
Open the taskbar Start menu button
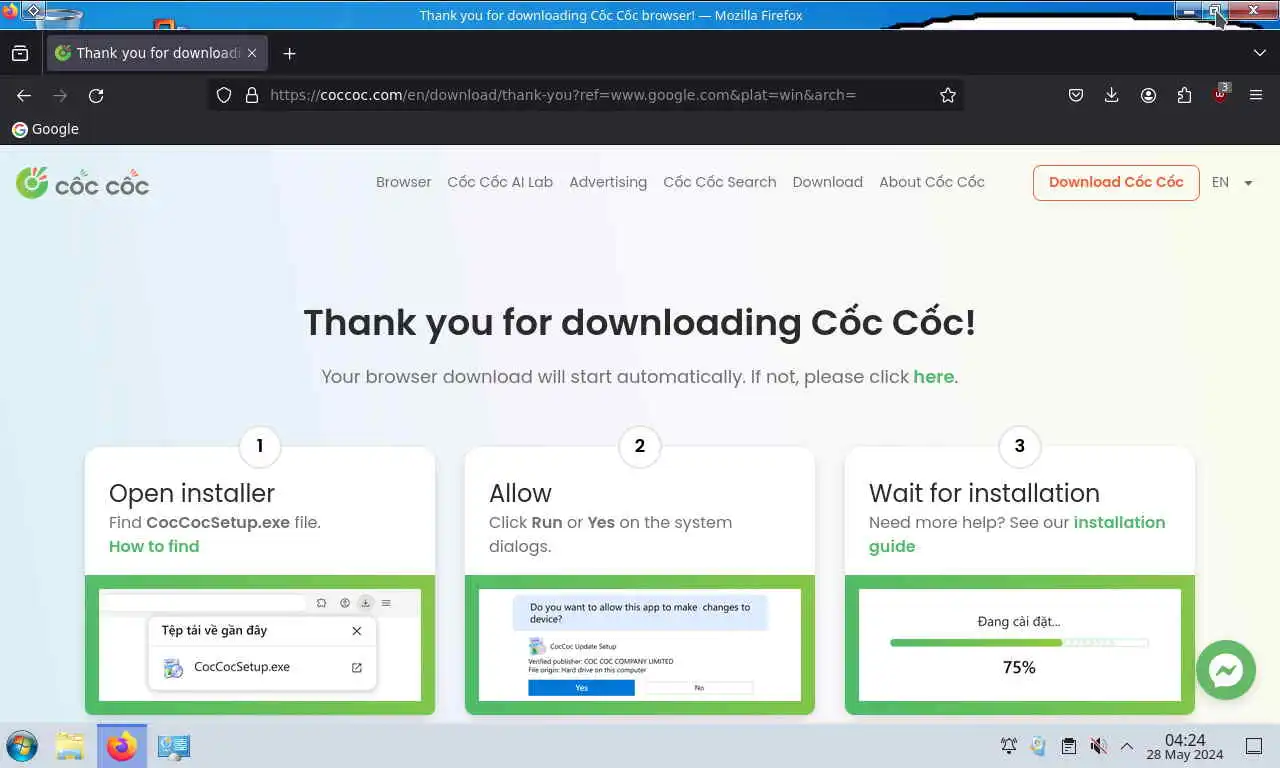coord(22,746)
